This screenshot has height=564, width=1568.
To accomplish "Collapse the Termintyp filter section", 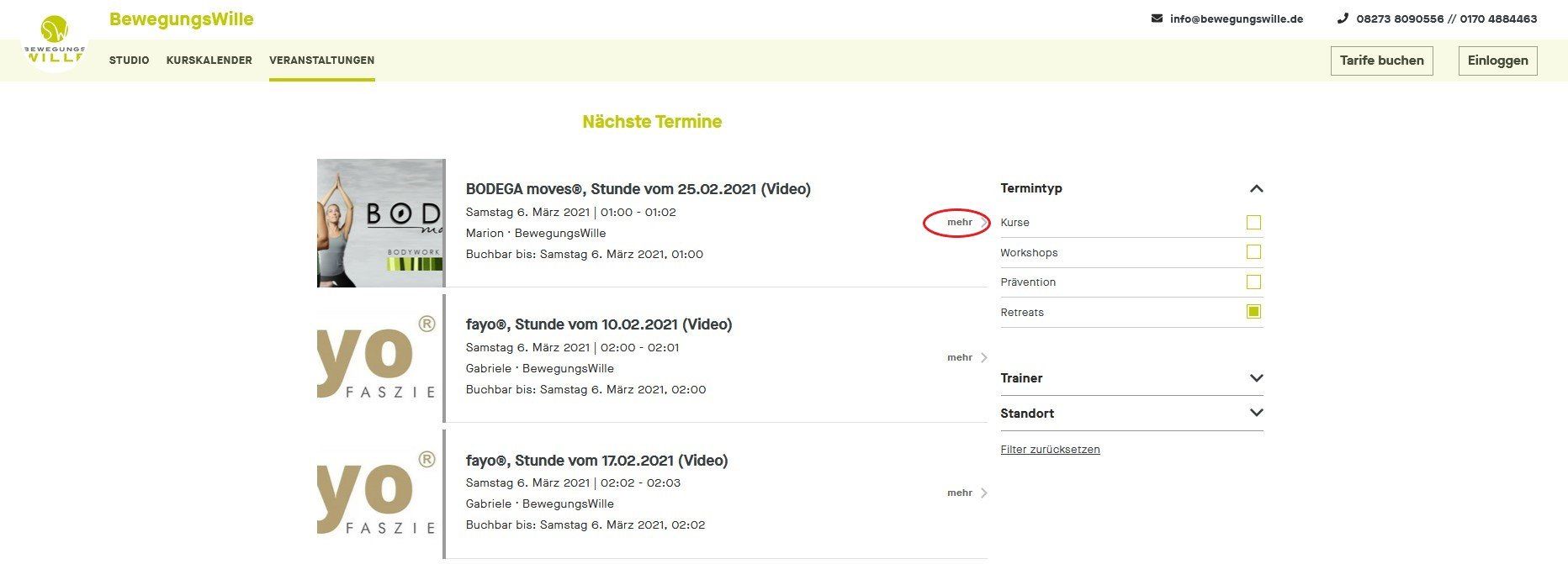I will pos(1257,189).
